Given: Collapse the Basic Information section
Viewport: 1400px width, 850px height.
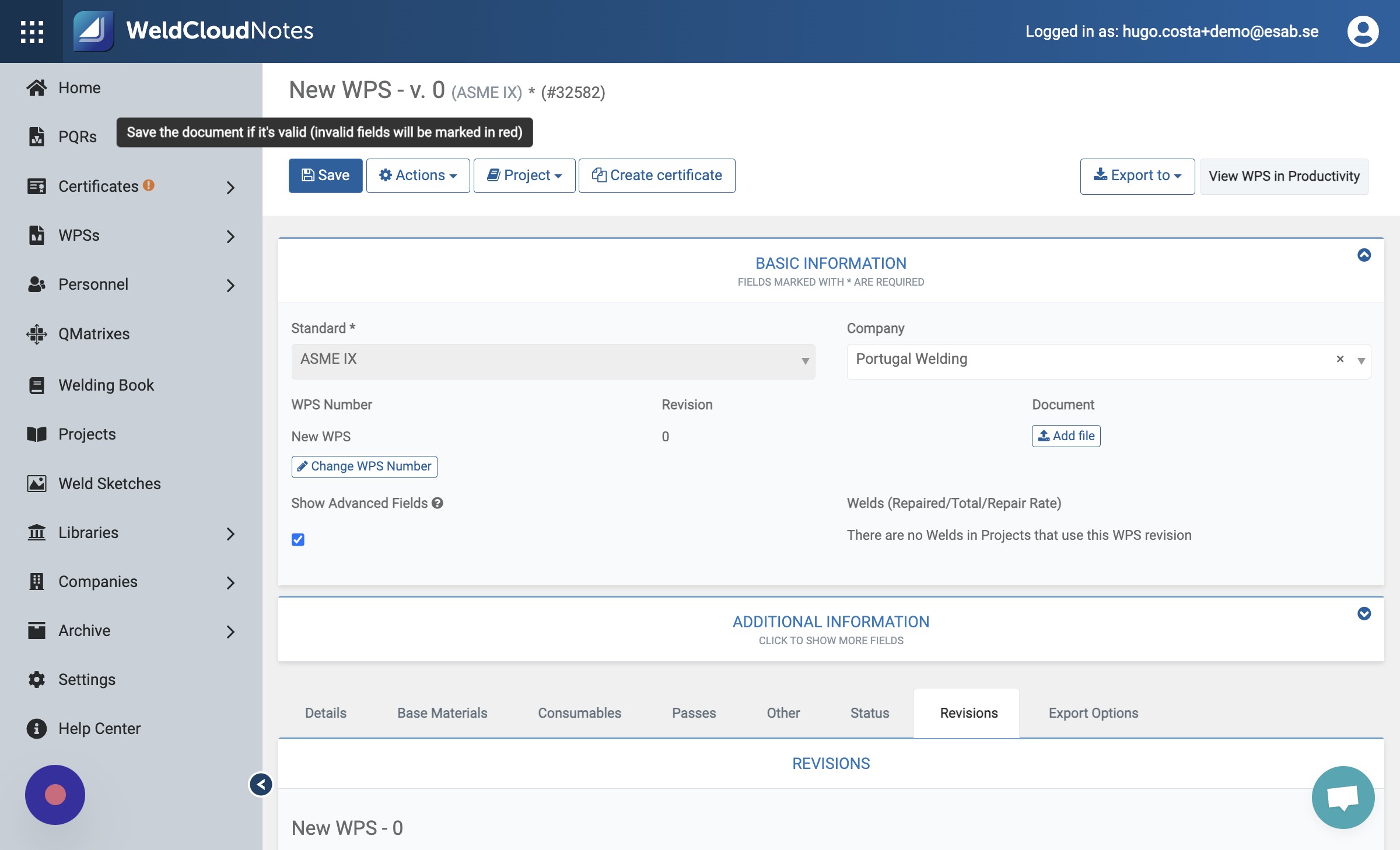Looking at the screenshot, I should (1364, 255).
